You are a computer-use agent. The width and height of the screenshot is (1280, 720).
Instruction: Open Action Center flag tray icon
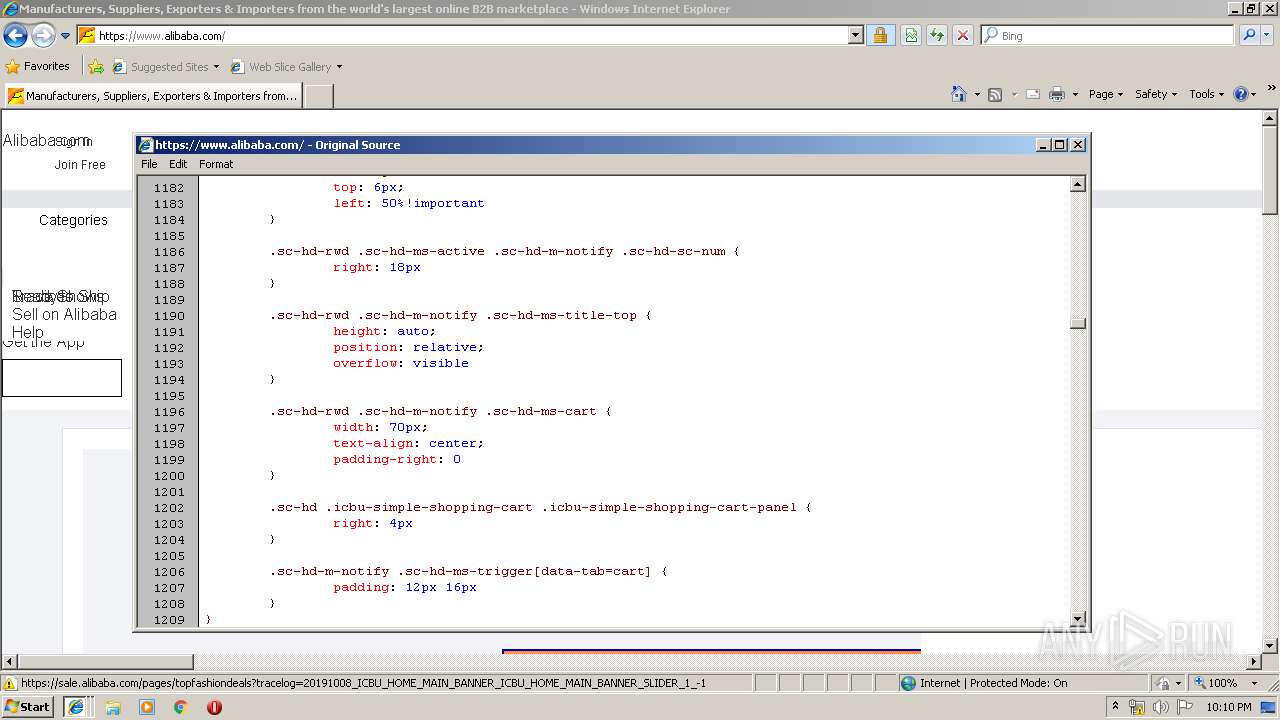(1185, 707)
